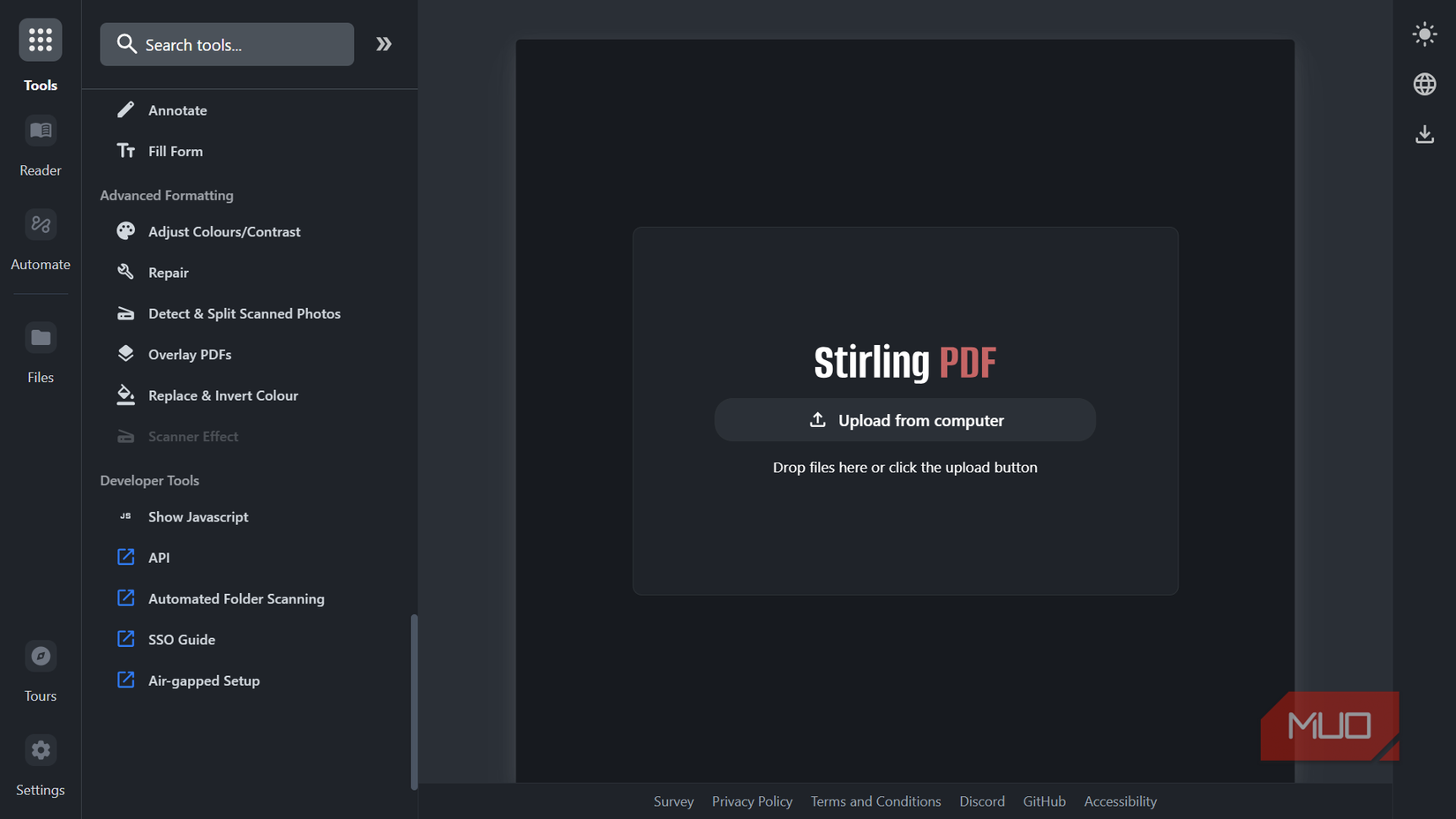Click the JS icon beside Show Javascript

pos(125,516)
